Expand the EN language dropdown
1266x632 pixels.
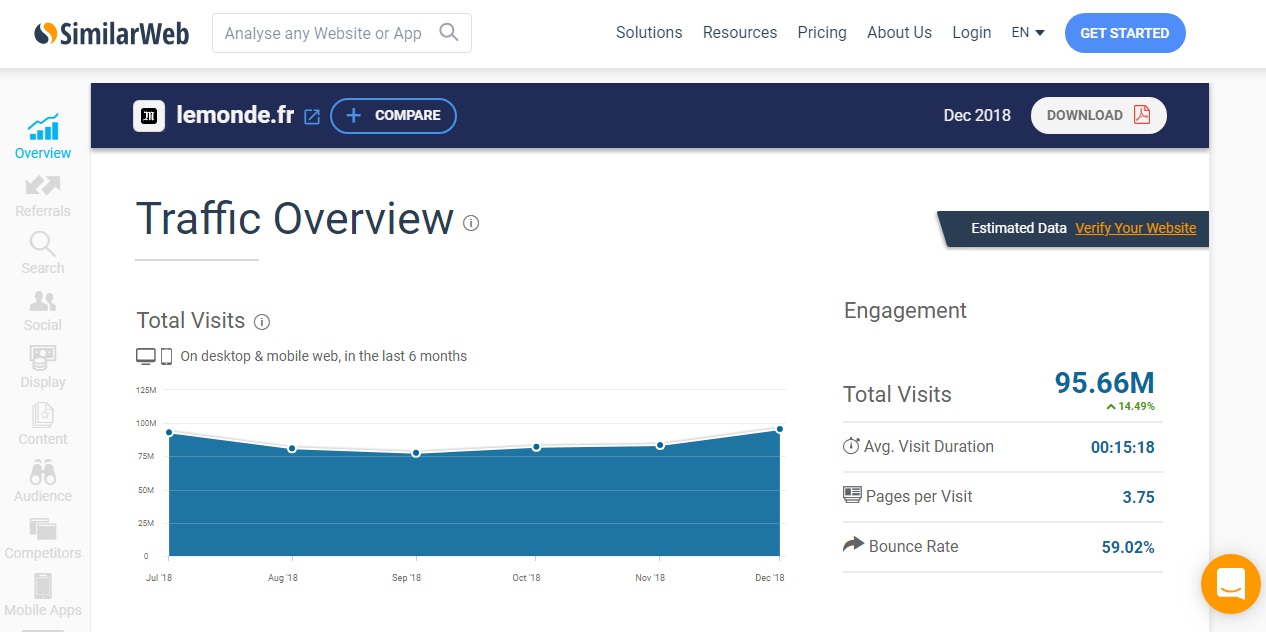coord(1028,33)
